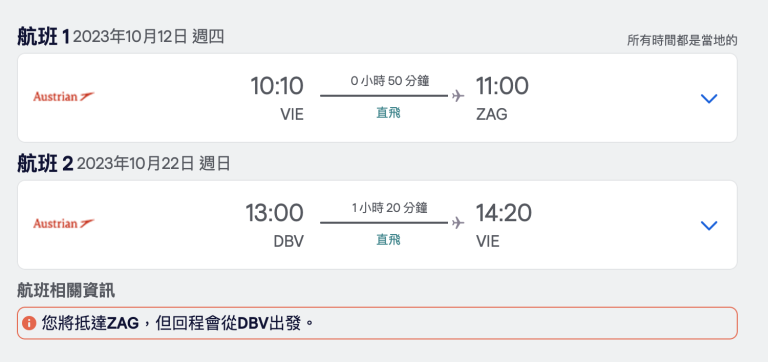
Task: Click 直飛 label on flight 1
Action: pyautogui.click(x=388, y=113)
